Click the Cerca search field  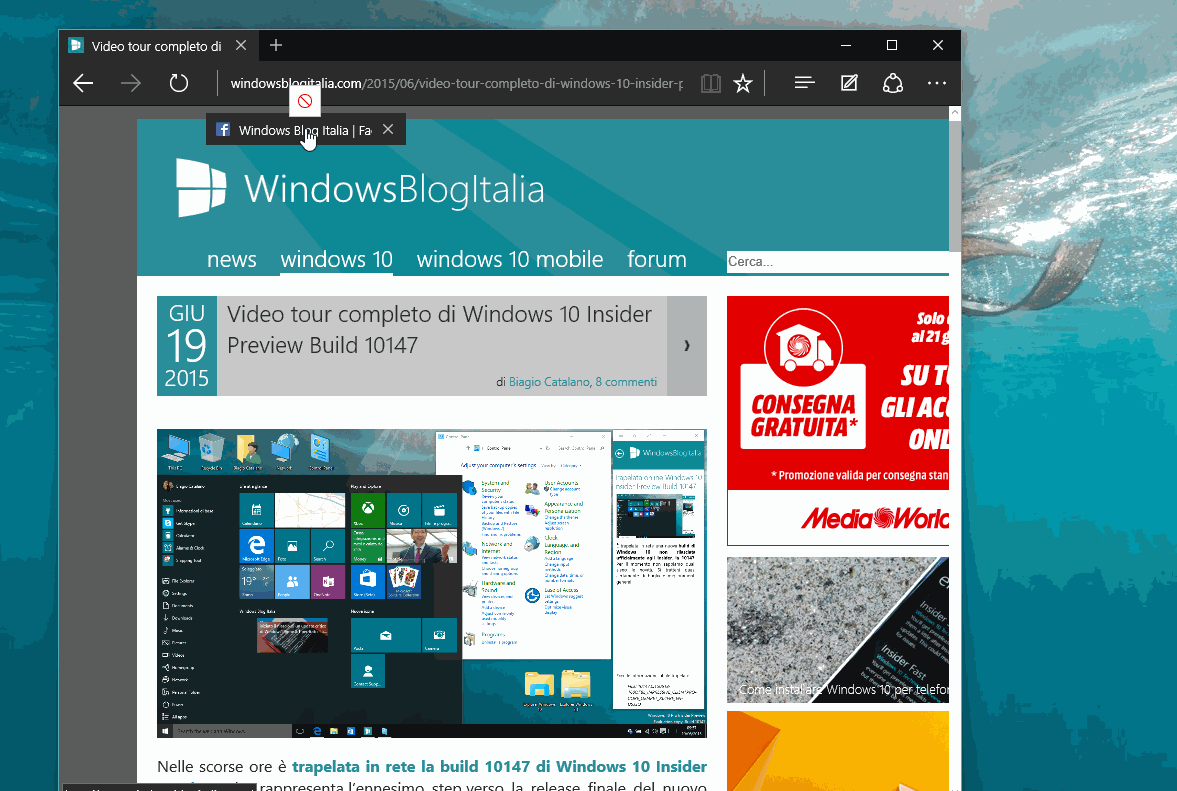point(837,262)
